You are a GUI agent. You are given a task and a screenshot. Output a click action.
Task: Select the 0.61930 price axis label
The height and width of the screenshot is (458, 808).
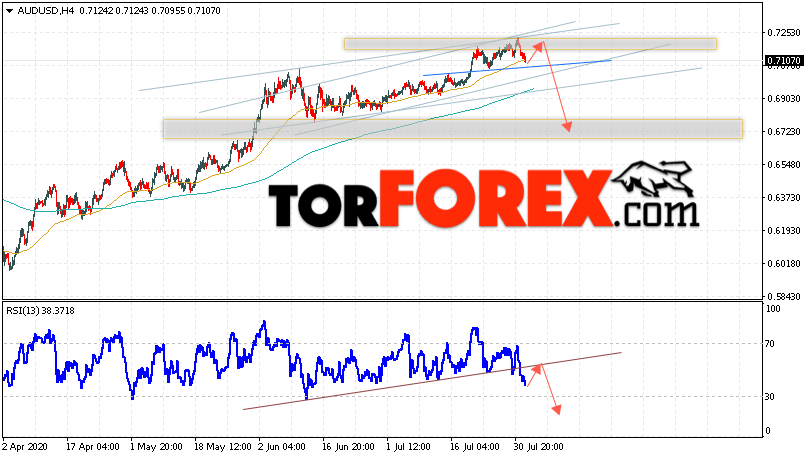[x=784, y=231]
